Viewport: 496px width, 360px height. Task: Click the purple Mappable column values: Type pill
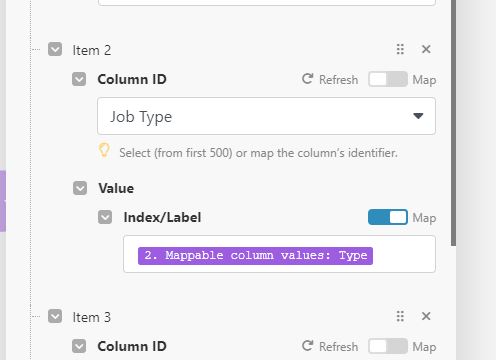(x=255, y=256)
